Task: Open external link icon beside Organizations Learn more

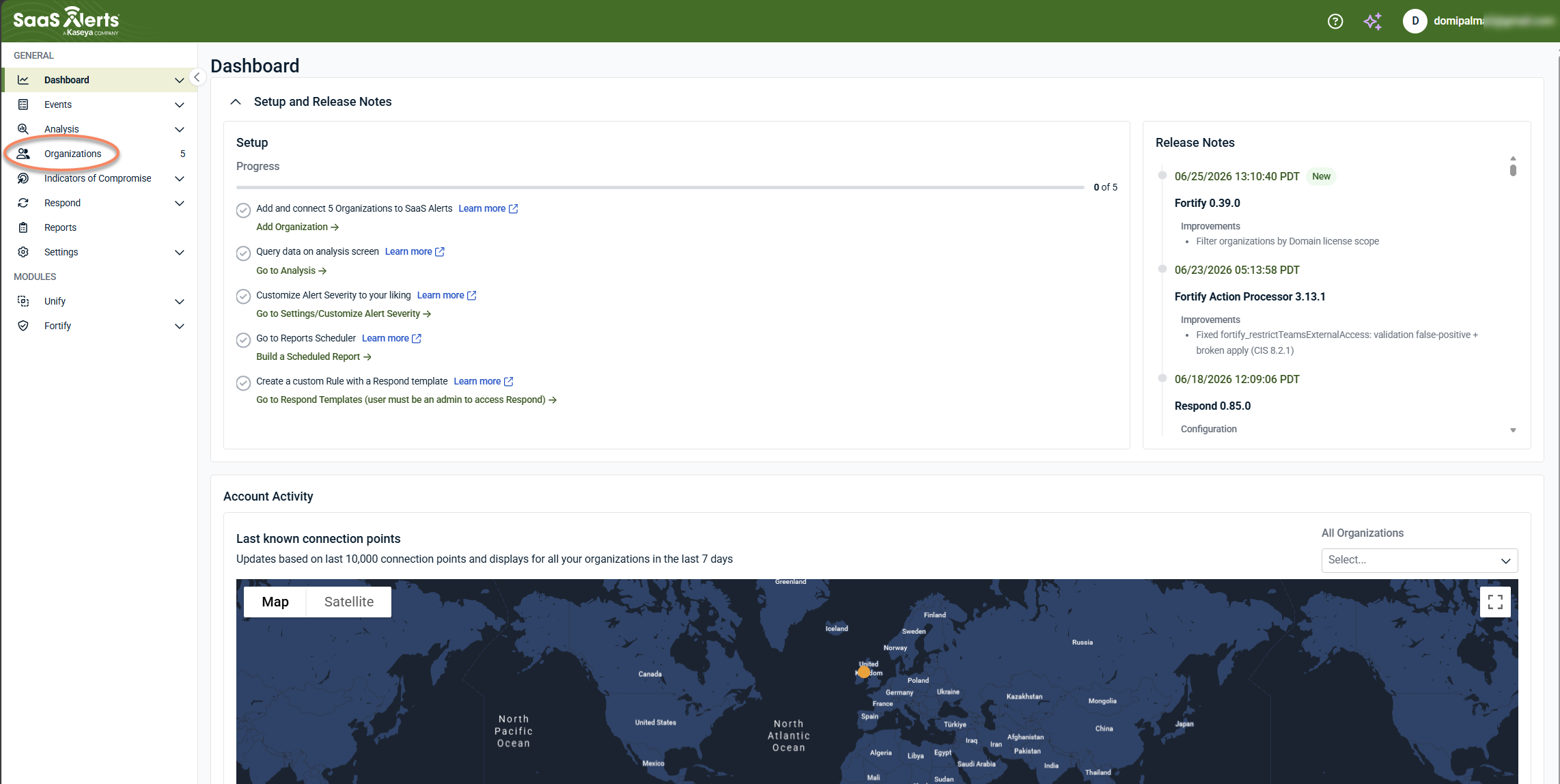Action: coord(514,209)
